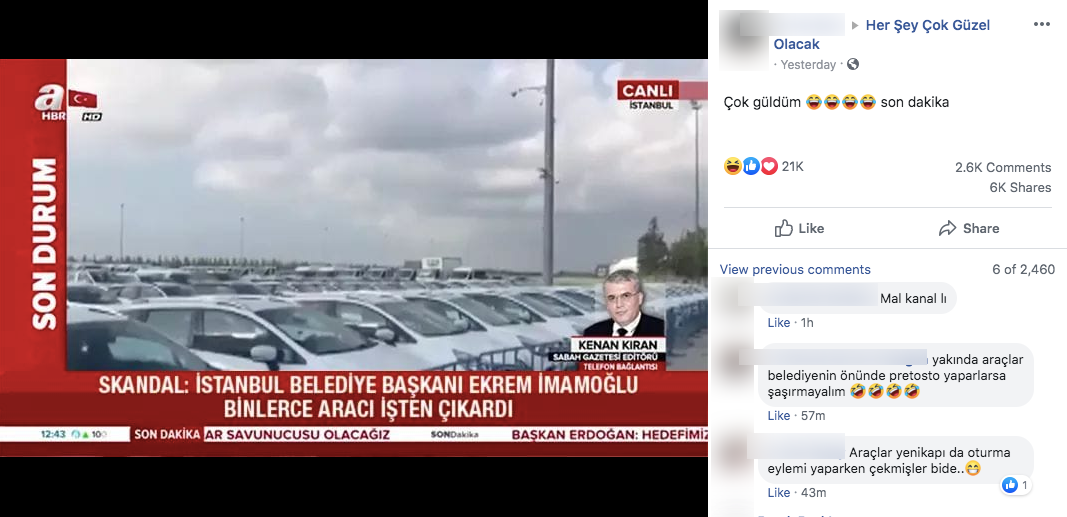The height and width of the screenshot is (517, 1067).
Task: Like the comment posted 57m ago
Action: 778,416
